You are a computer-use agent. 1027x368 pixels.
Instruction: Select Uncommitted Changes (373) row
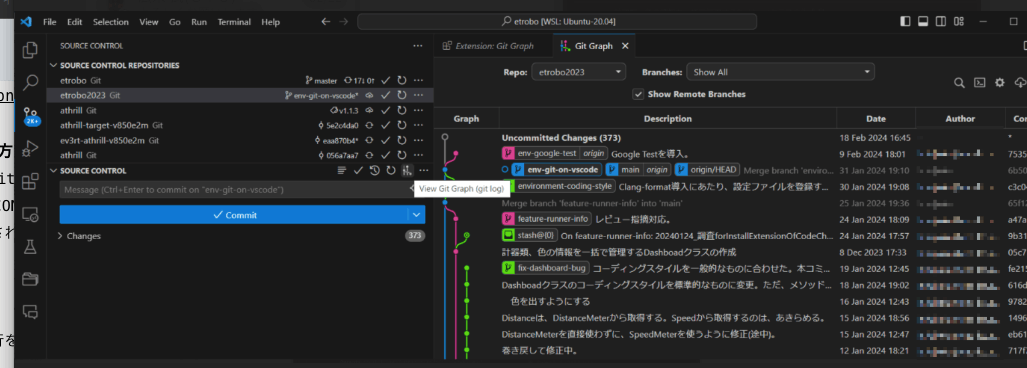click(730, 138)
